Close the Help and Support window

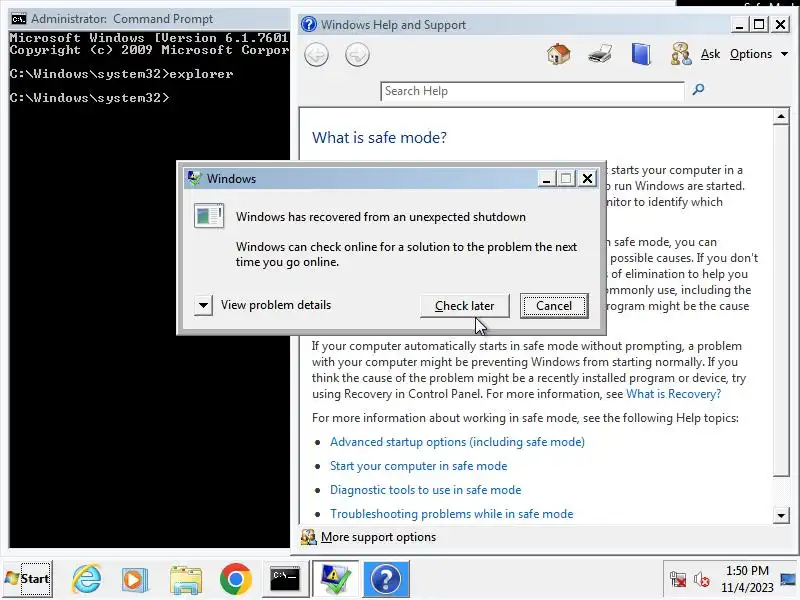click(780, 24)
